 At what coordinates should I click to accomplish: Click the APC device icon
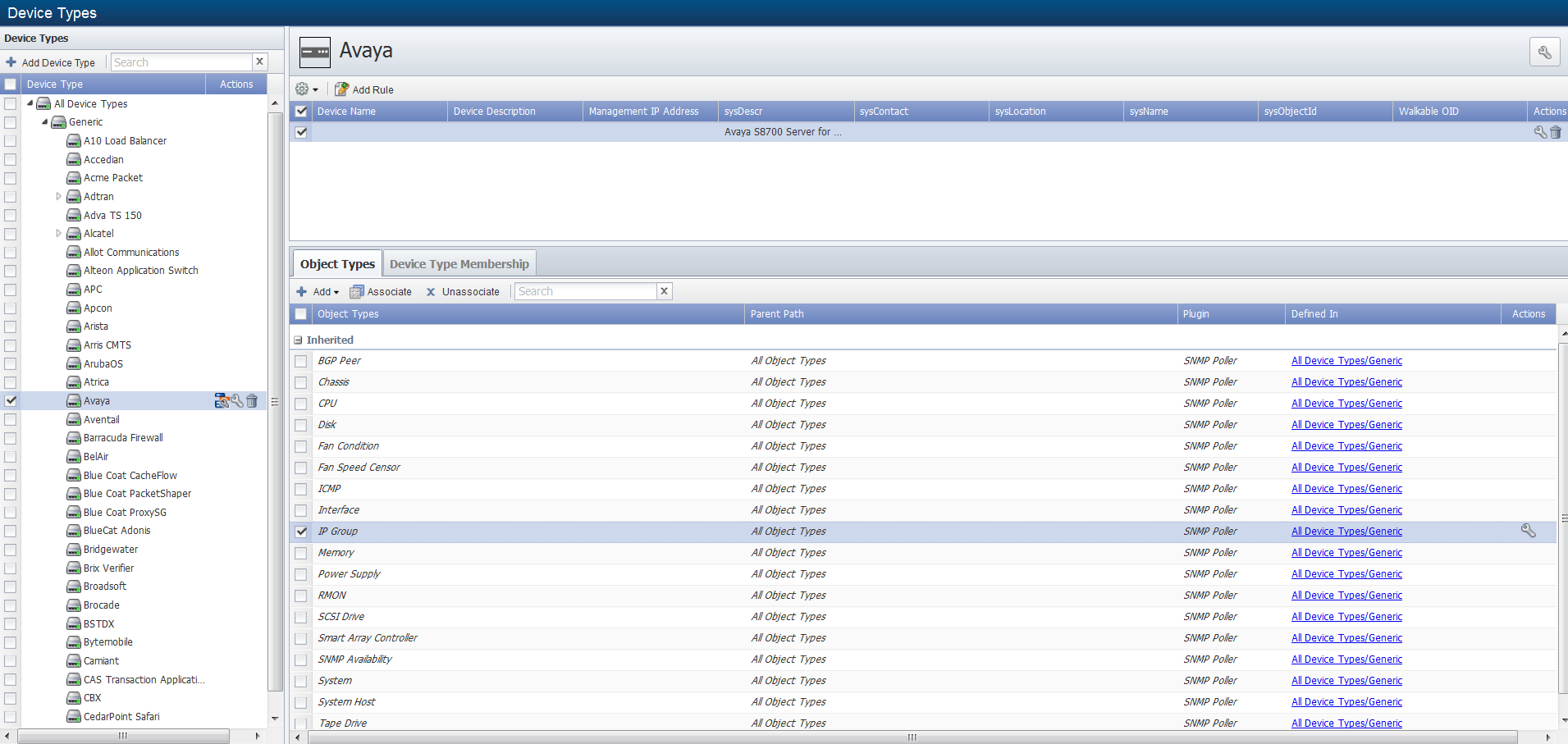click(74, 290)
